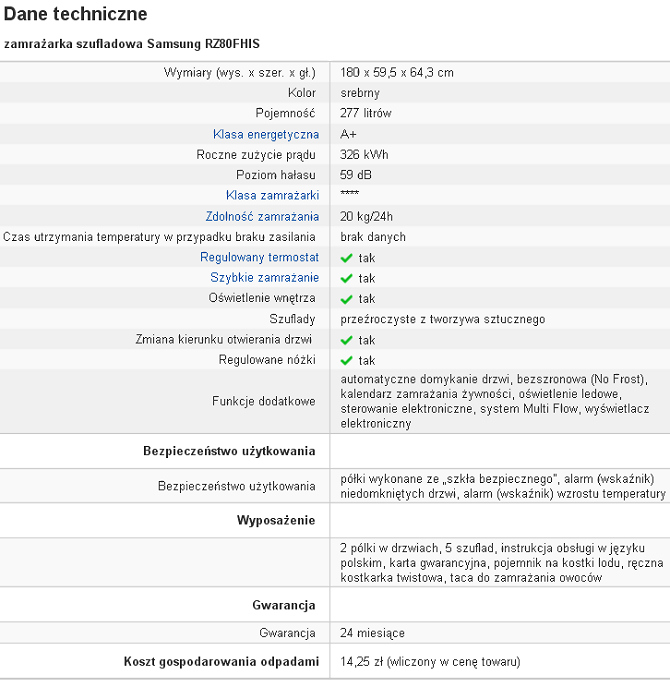Open the Klasa zamrażarki link
Screen dimensions: 670x687
click(272, 195)
